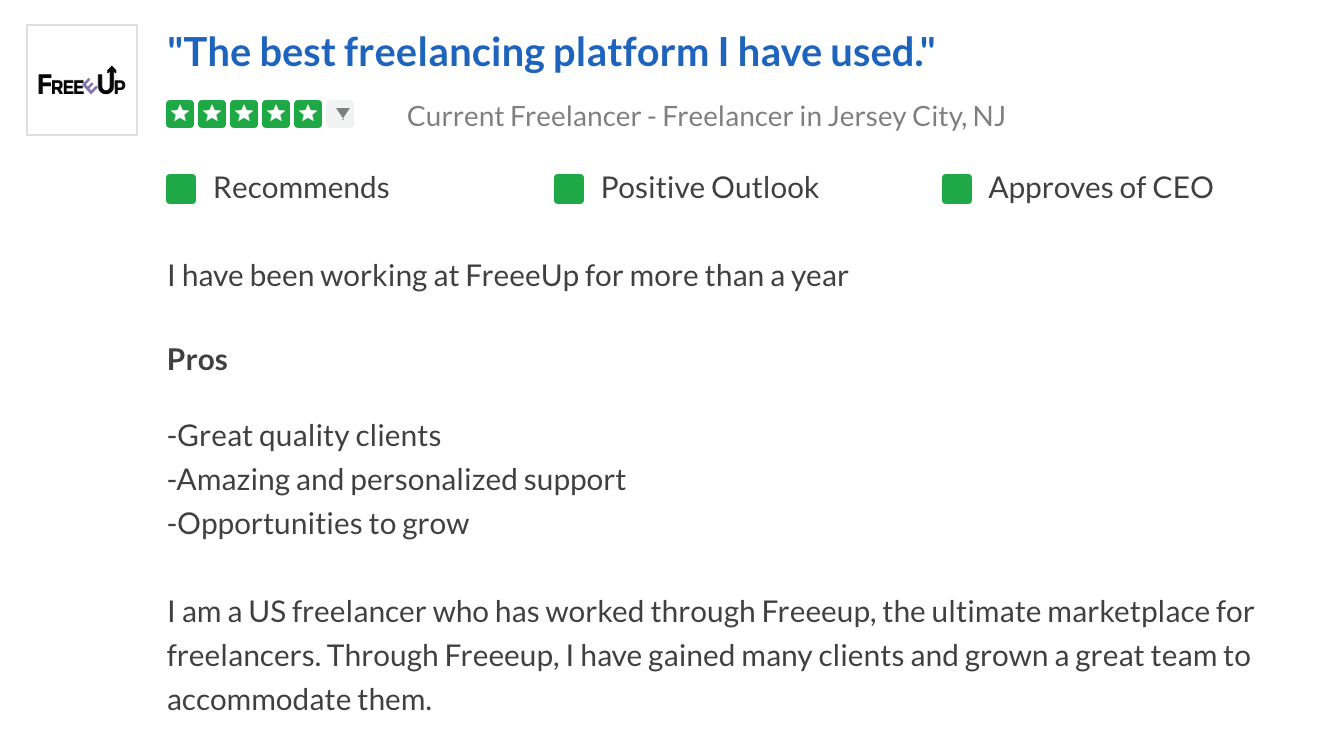
Task: Click the "-Great quality clients" line
Action: coord(304,436)
